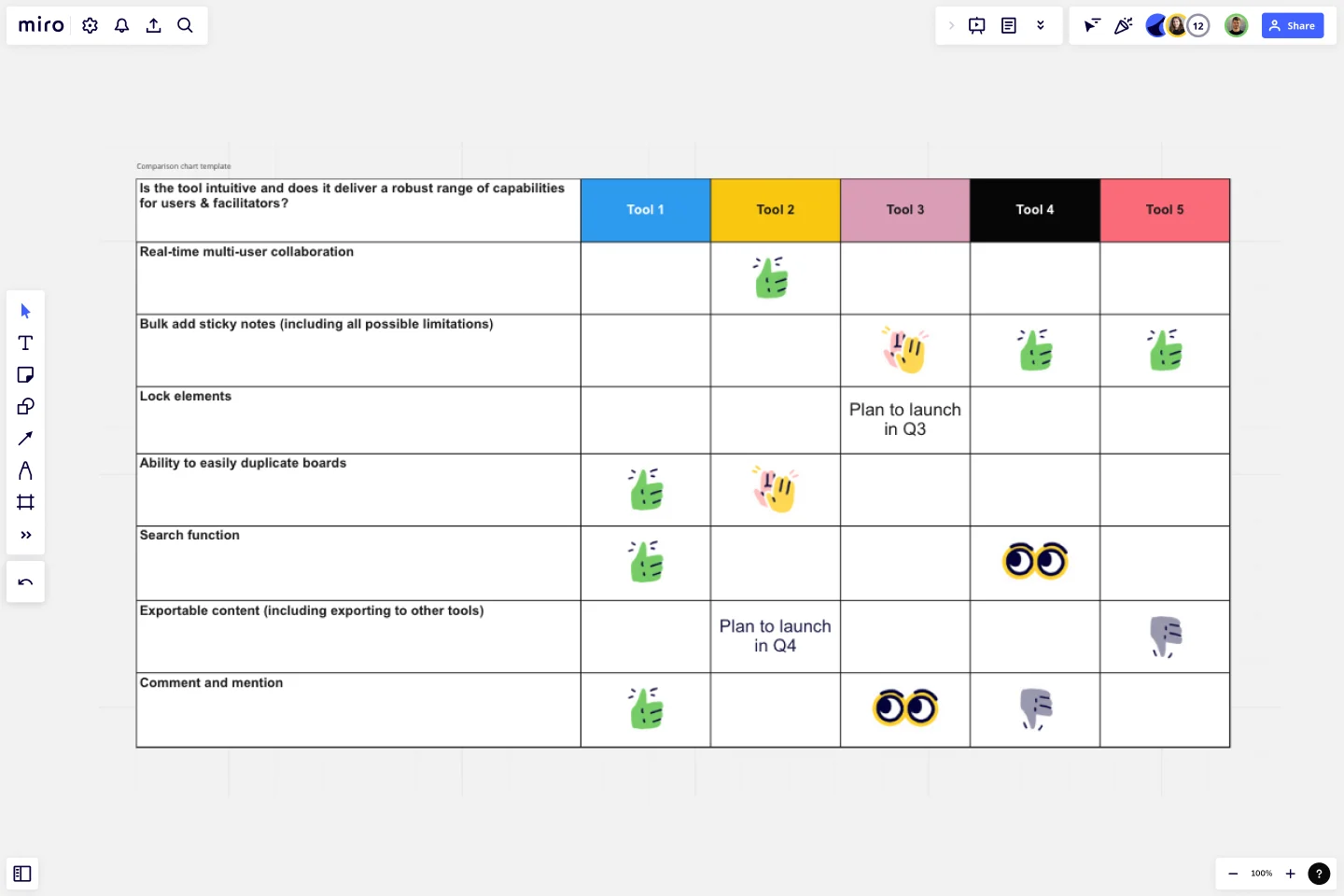Zoom out with minus button

(x=1233, y=874)
